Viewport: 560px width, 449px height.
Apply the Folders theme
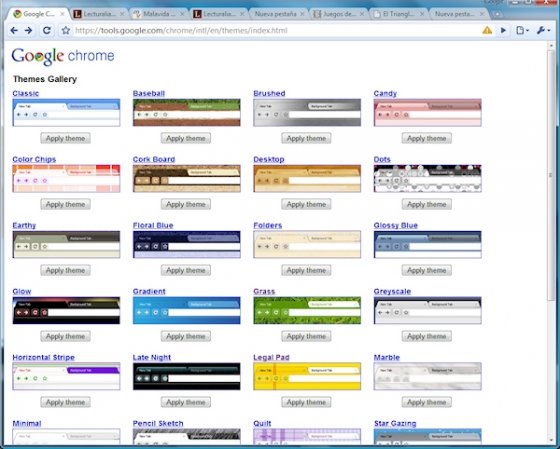[306, 270]
